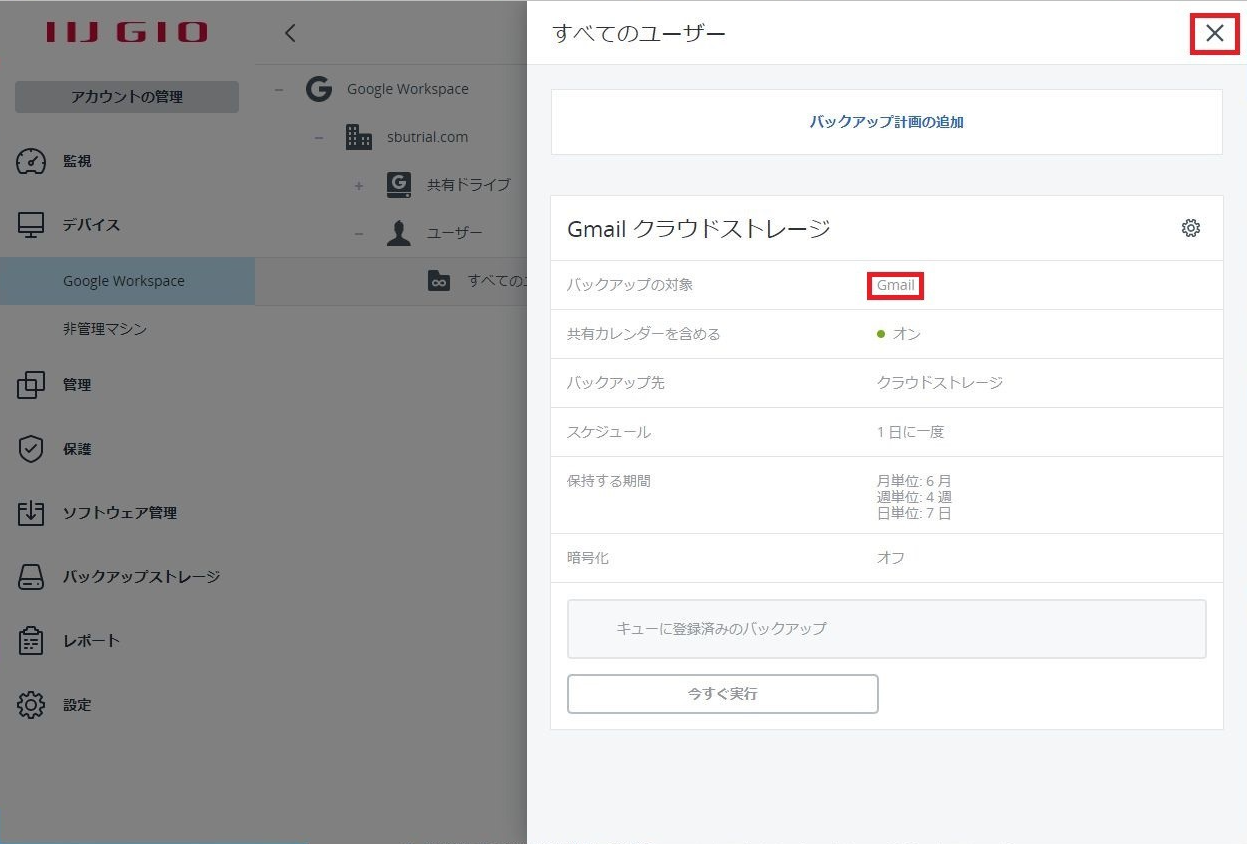Click the デバイス monitor icon
This screenshot has width=1247, height=844.
point(31,225)
